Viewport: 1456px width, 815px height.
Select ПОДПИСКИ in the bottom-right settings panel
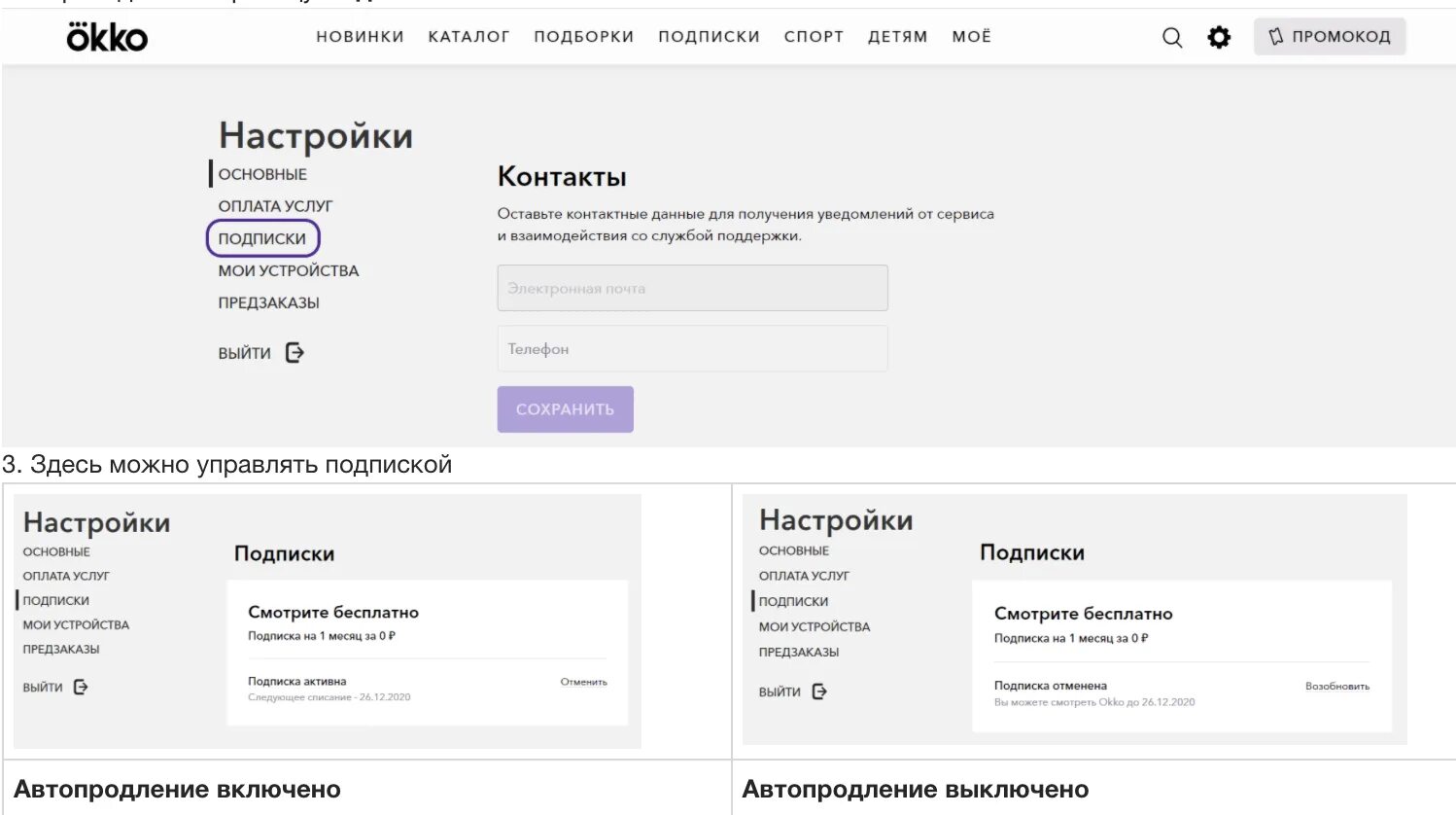(793, 601)
